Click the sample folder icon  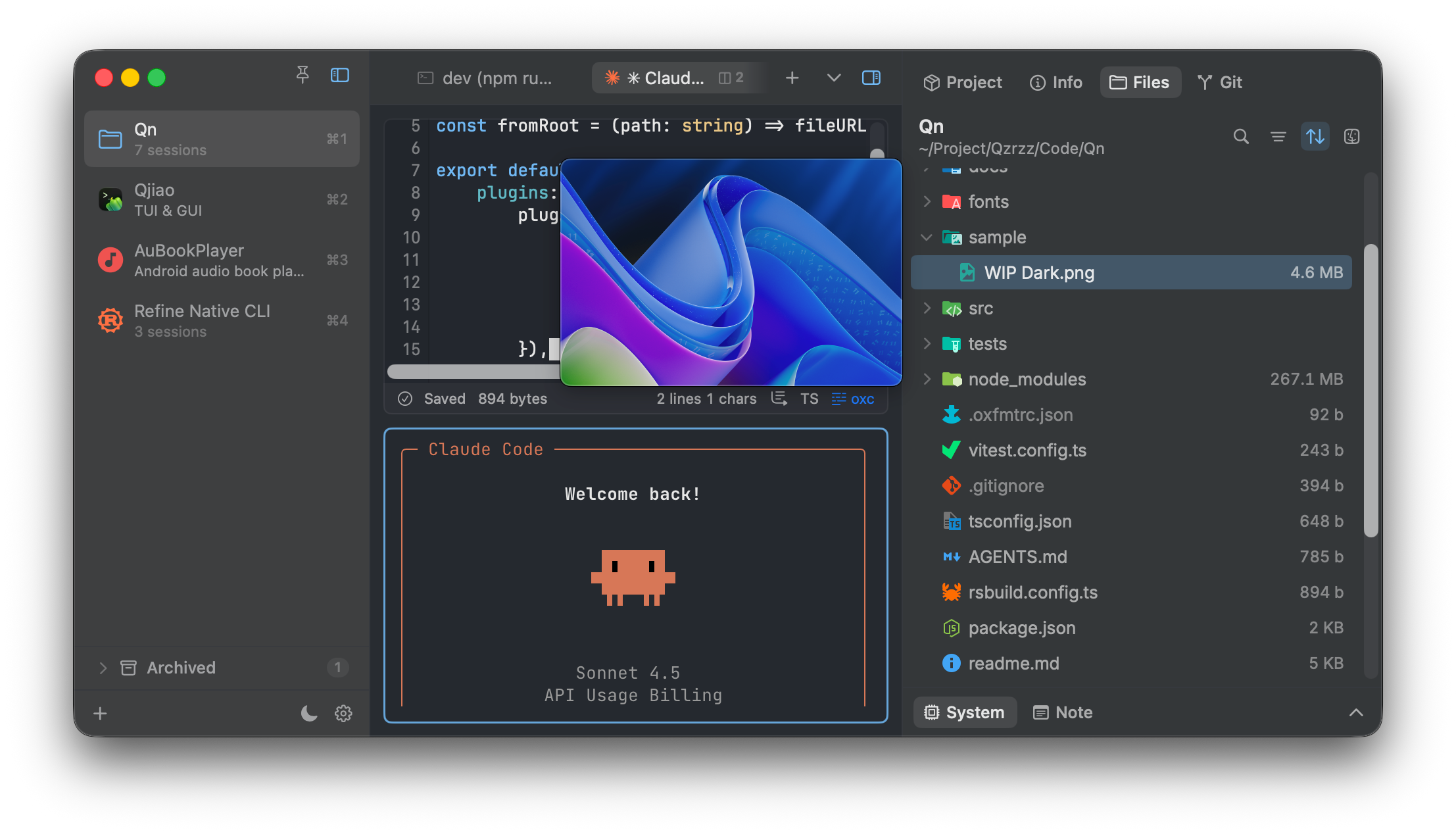(x=952, y=237)
